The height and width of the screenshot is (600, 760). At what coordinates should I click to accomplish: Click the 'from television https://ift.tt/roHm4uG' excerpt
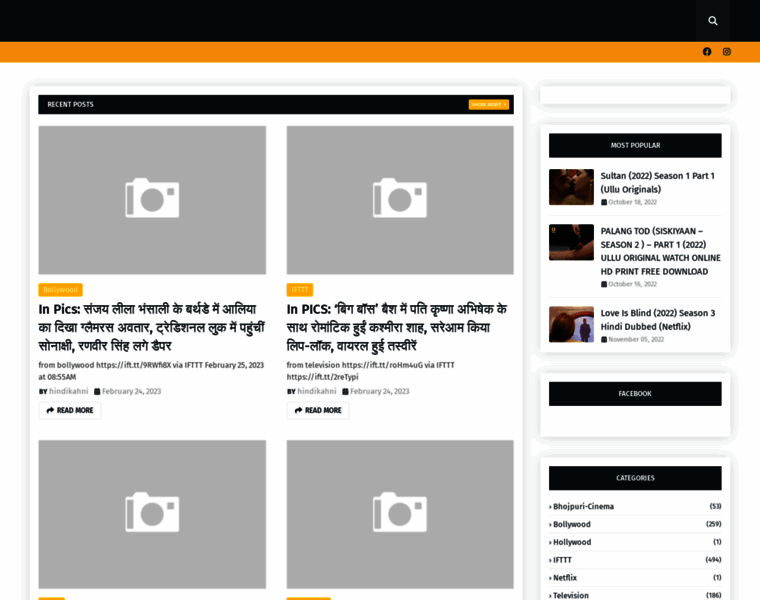[371, 371]
